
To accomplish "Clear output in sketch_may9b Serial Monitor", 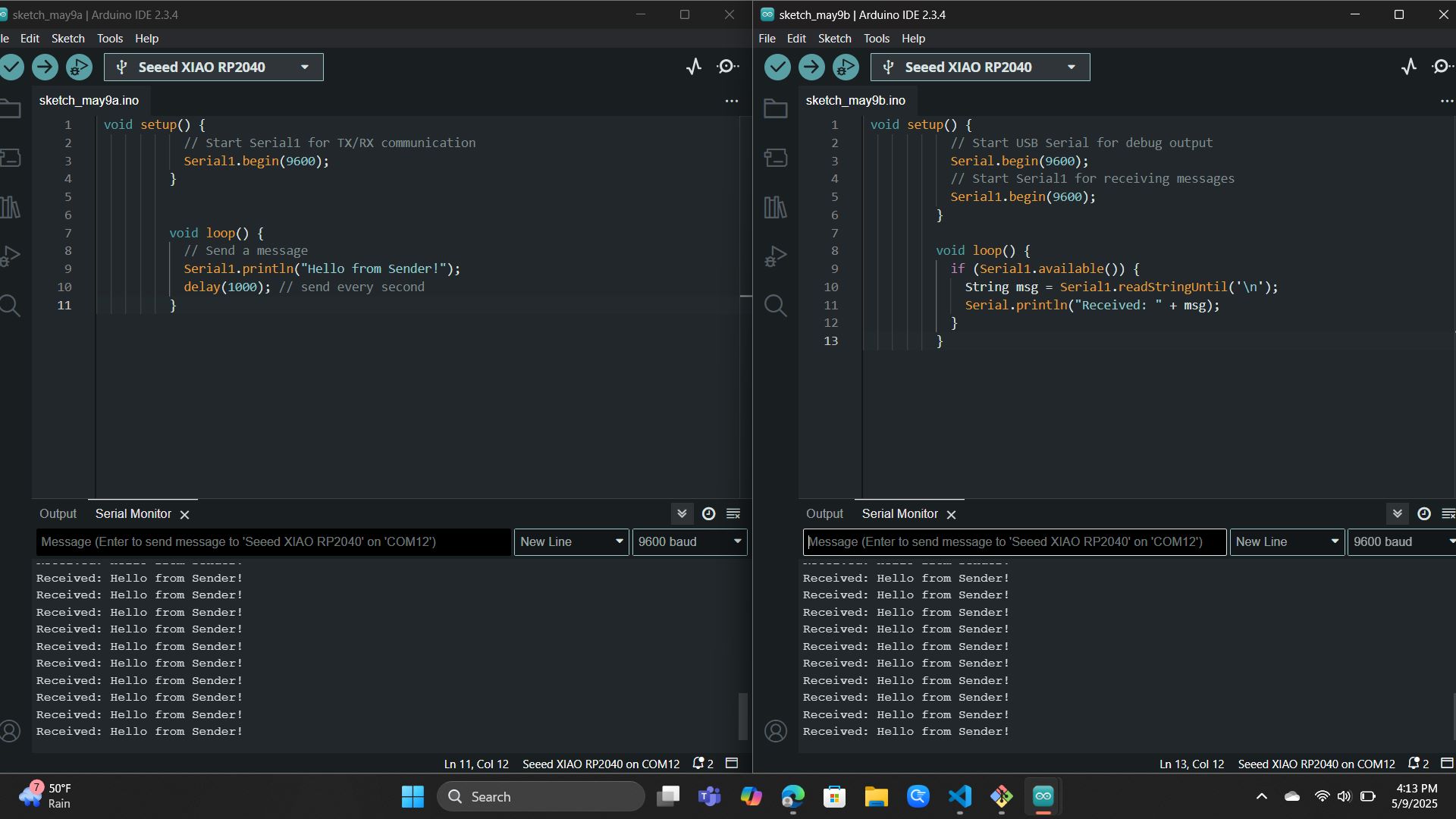I will pos(1448,513).
